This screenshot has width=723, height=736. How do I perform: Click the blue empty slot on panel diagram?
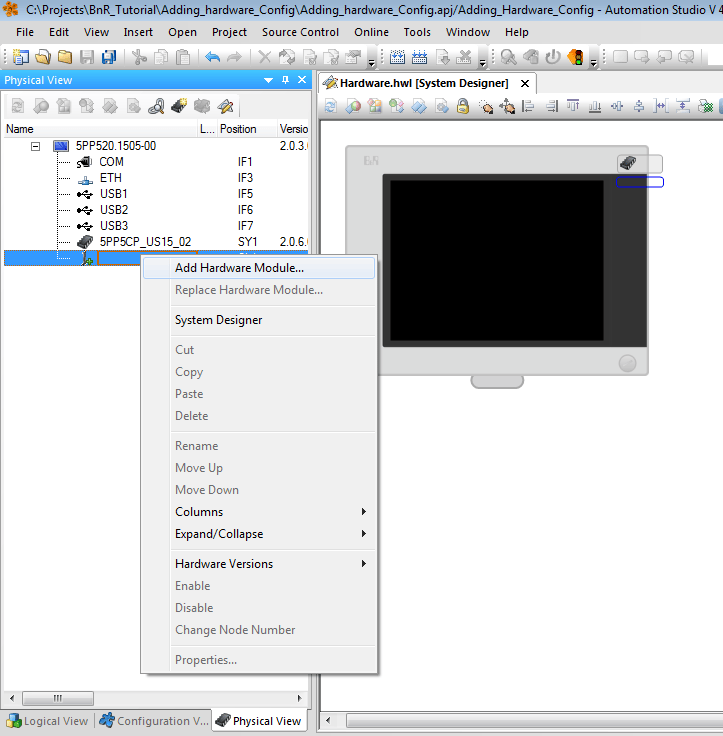pyautogui.click(x=640, y=182)
